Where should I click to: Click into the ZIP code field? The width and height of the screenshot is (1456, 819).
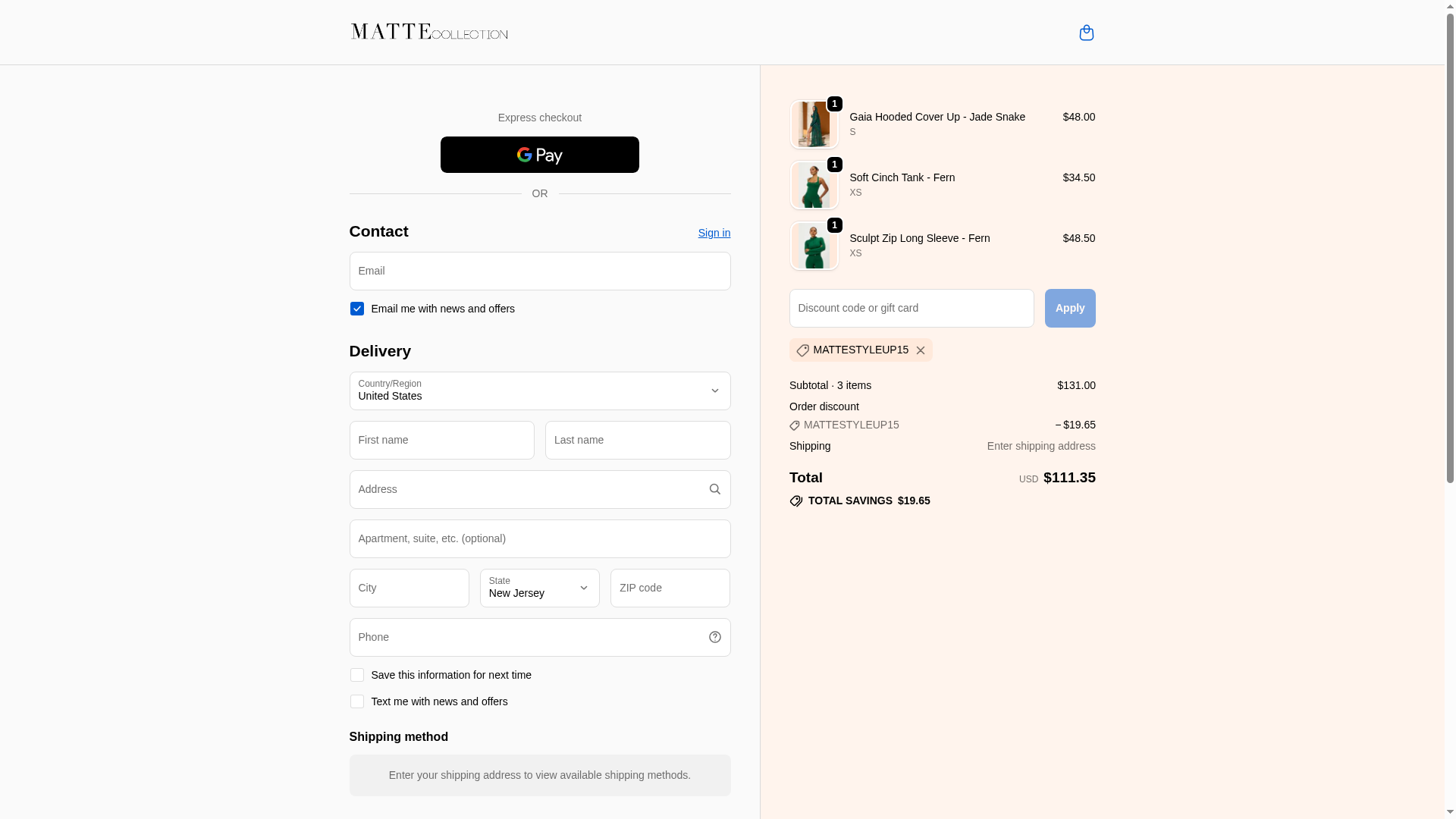point(670,588)
